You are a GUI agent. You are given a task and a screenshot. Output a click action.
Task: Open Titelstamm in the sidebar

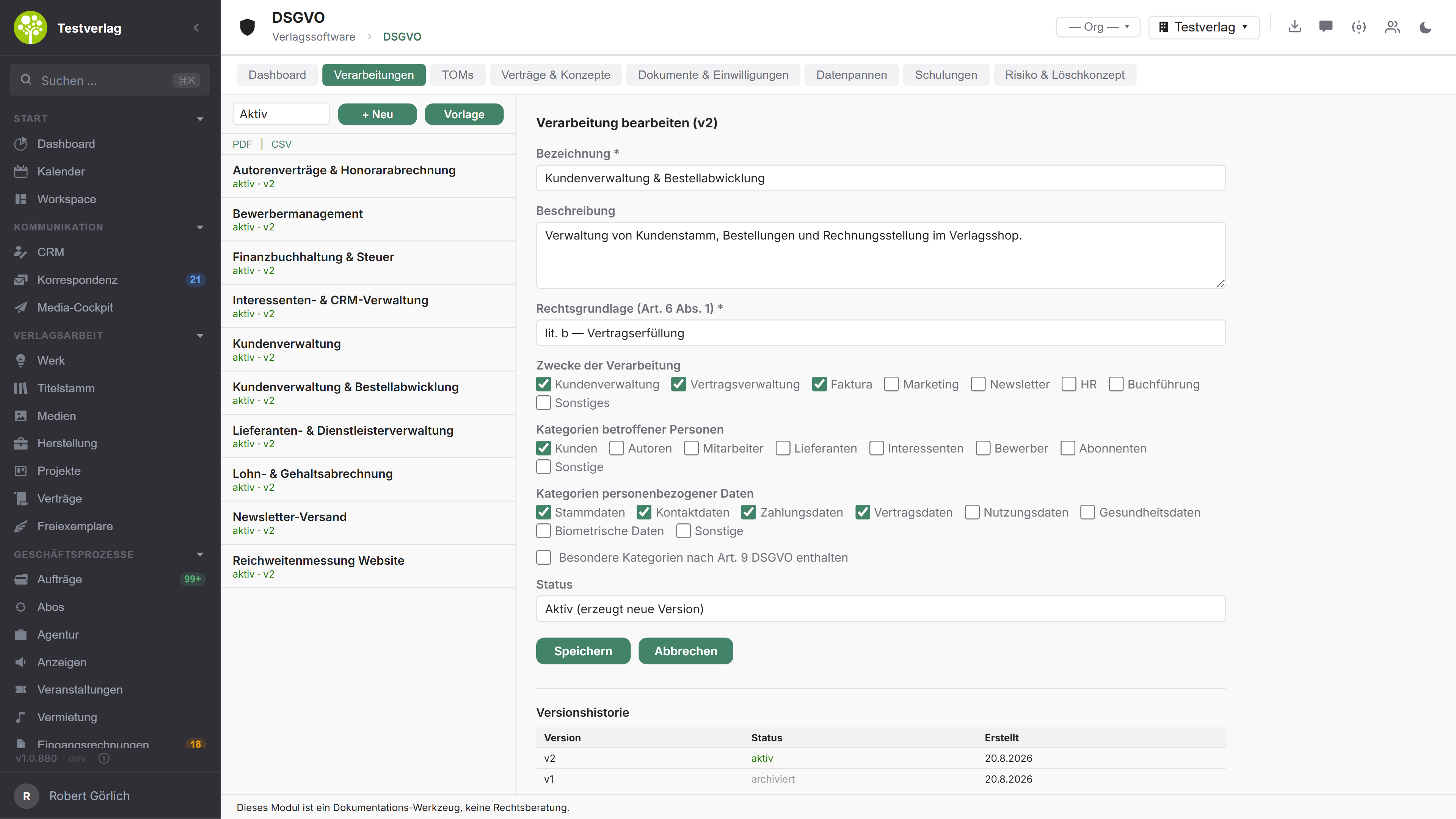click(110, 388)
